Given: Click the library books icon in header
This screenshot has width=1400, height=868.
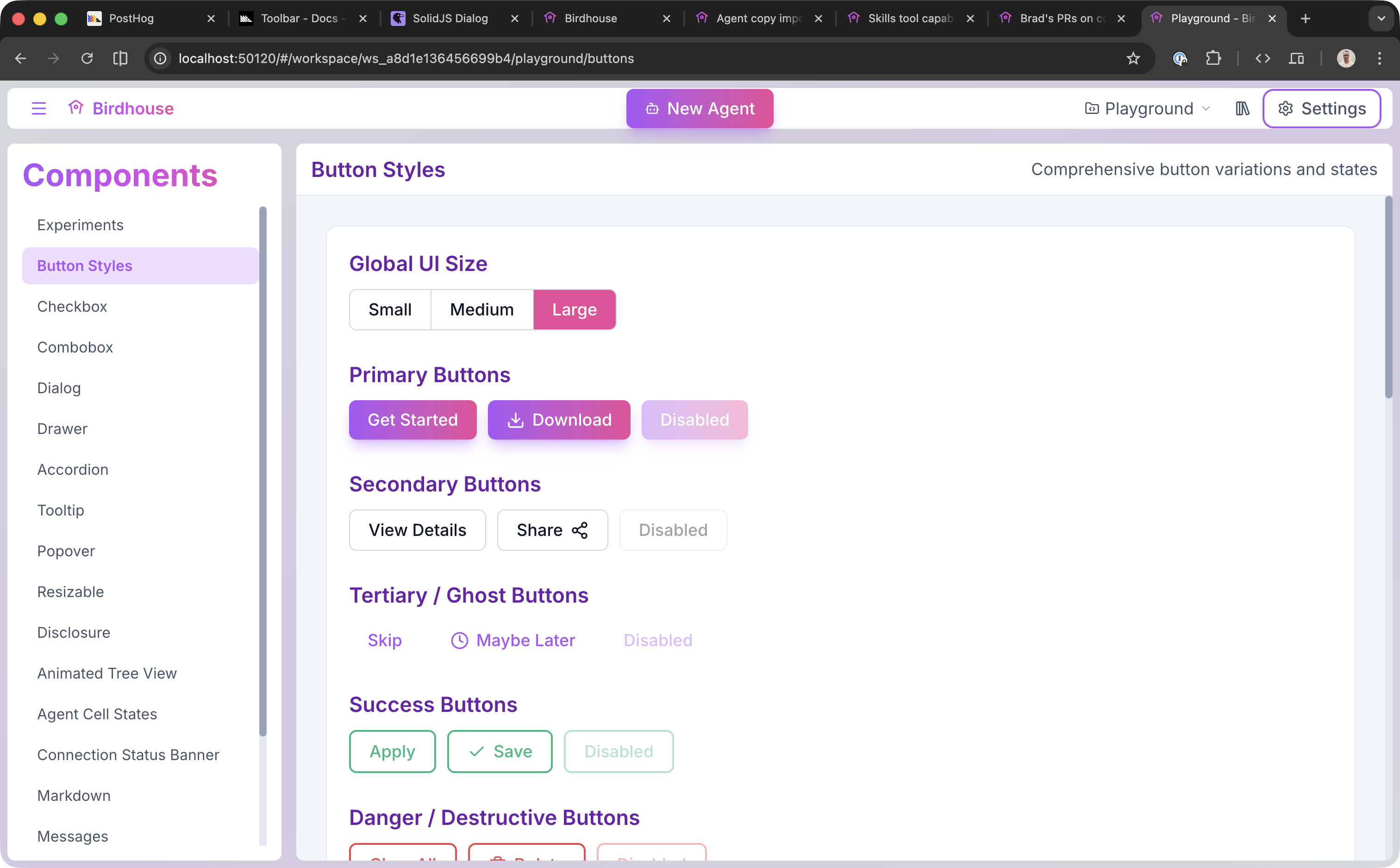Looking at the screenshot, I should pos(1242,108).
